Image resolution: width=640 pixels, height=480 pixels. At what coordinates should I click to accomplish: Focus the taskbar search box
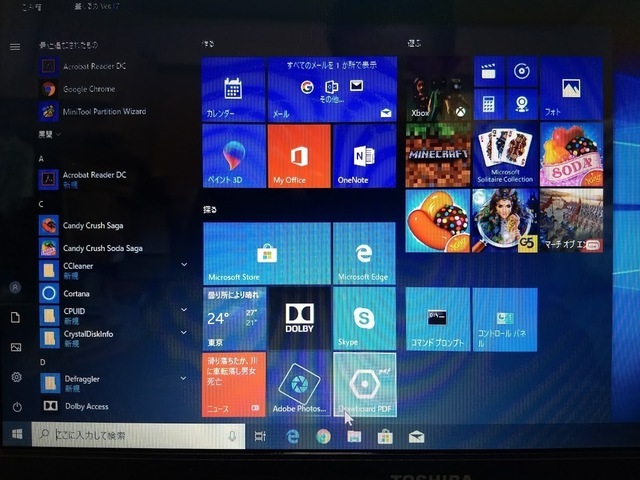(x=138, y=436)
